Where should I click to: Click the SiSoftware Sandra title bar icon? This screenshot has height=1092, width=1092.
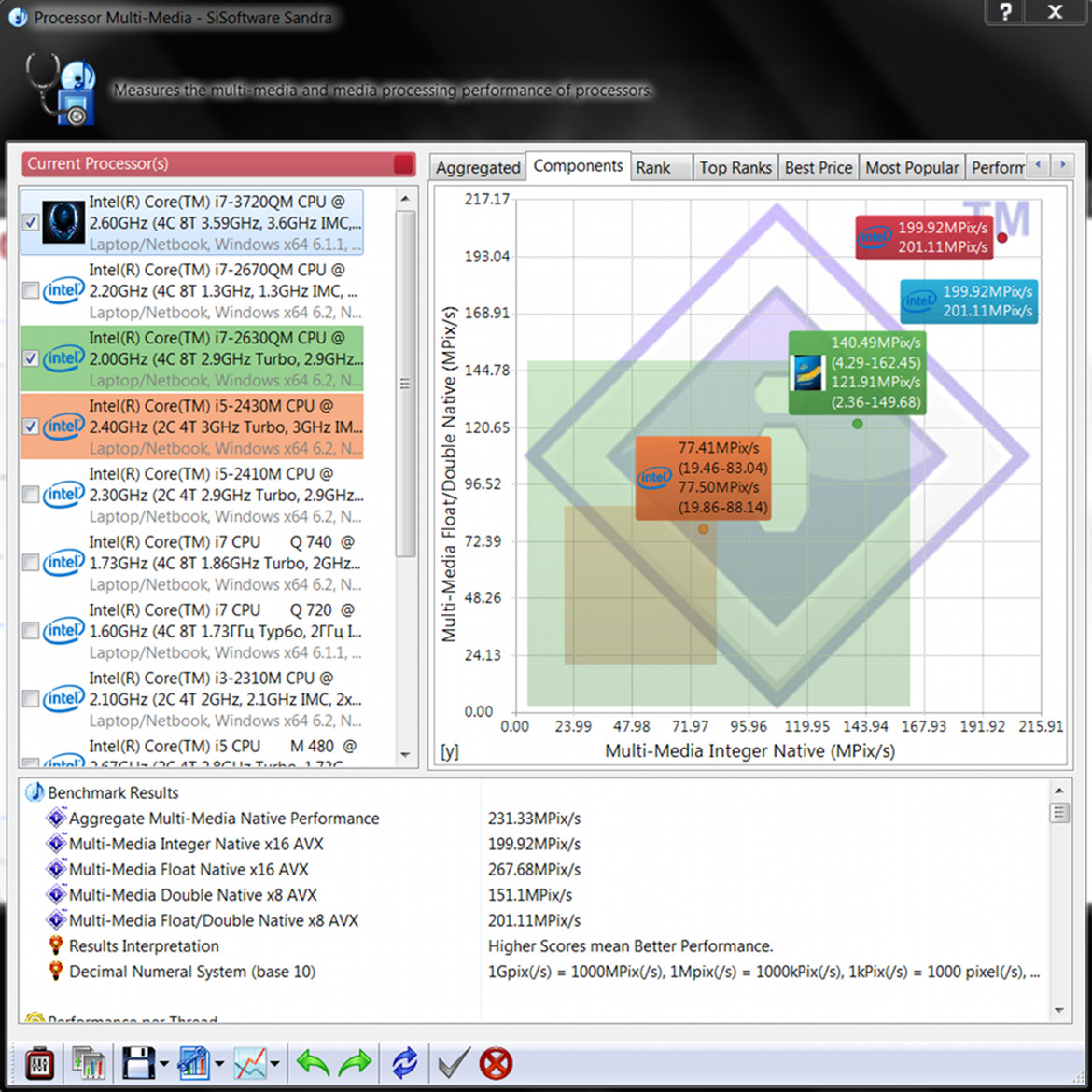pos(18,17)
